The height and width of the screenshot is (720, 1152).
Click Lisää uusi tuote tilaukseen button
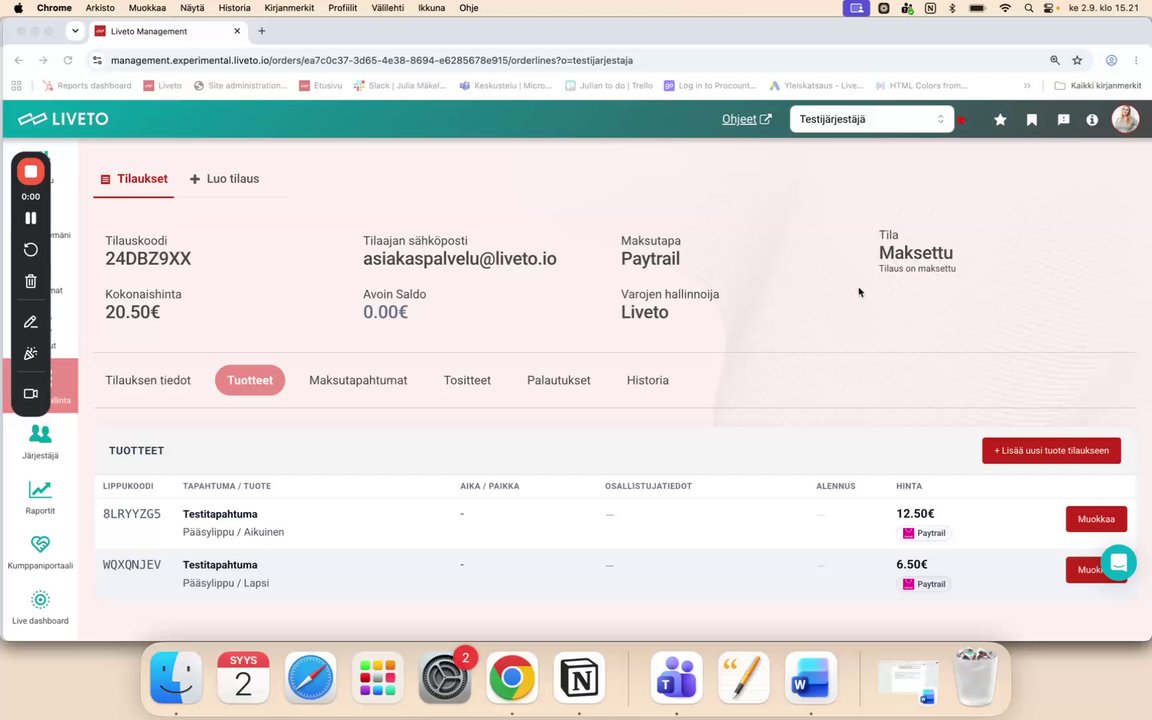1051,451
